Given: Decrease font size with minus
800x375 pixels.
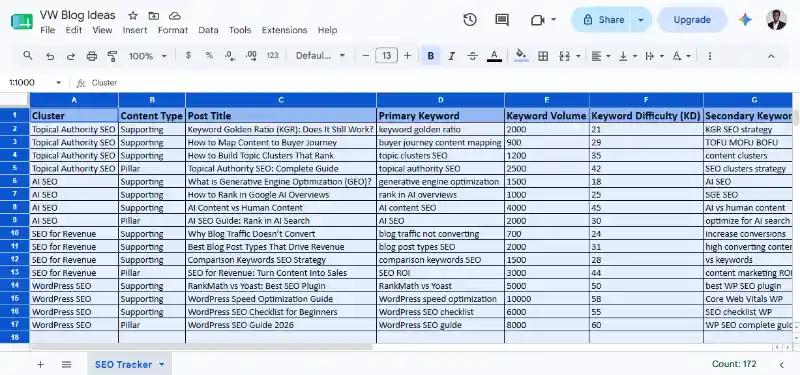Looking at the screenshot, I should click(365, 56).
